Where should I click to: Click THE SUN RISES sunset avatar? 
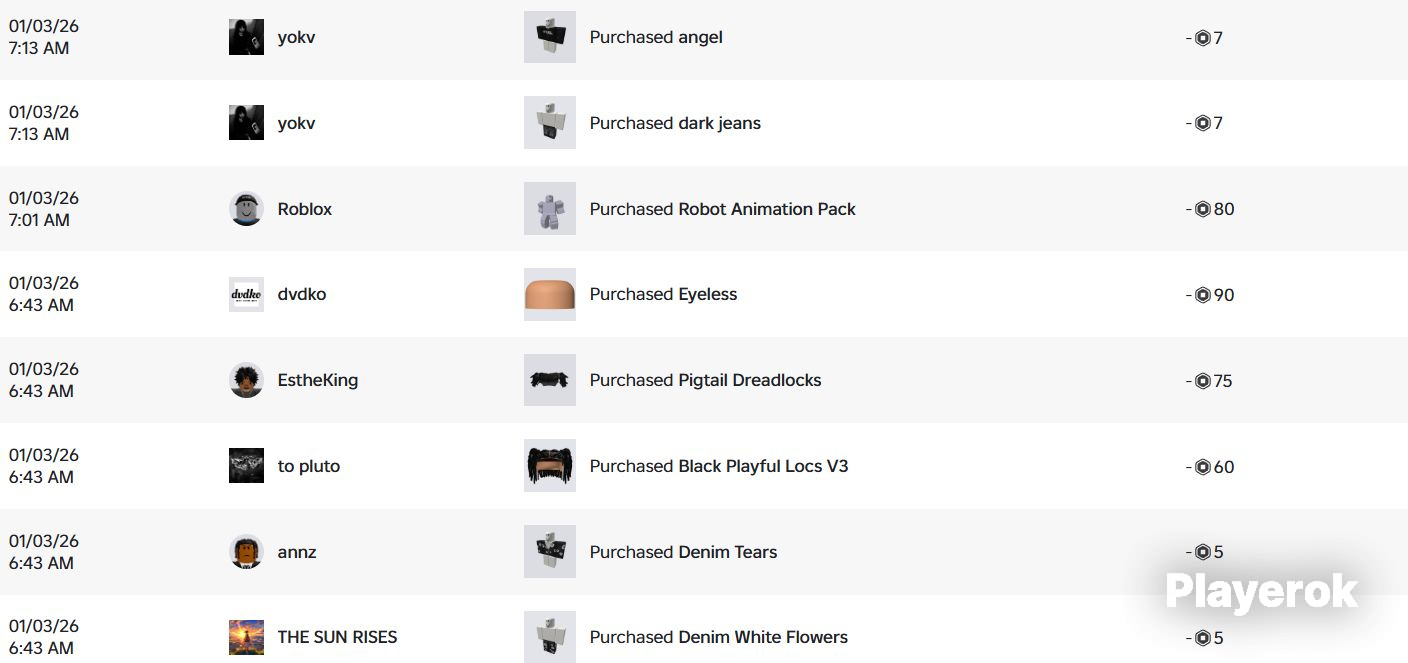[246, 637]
